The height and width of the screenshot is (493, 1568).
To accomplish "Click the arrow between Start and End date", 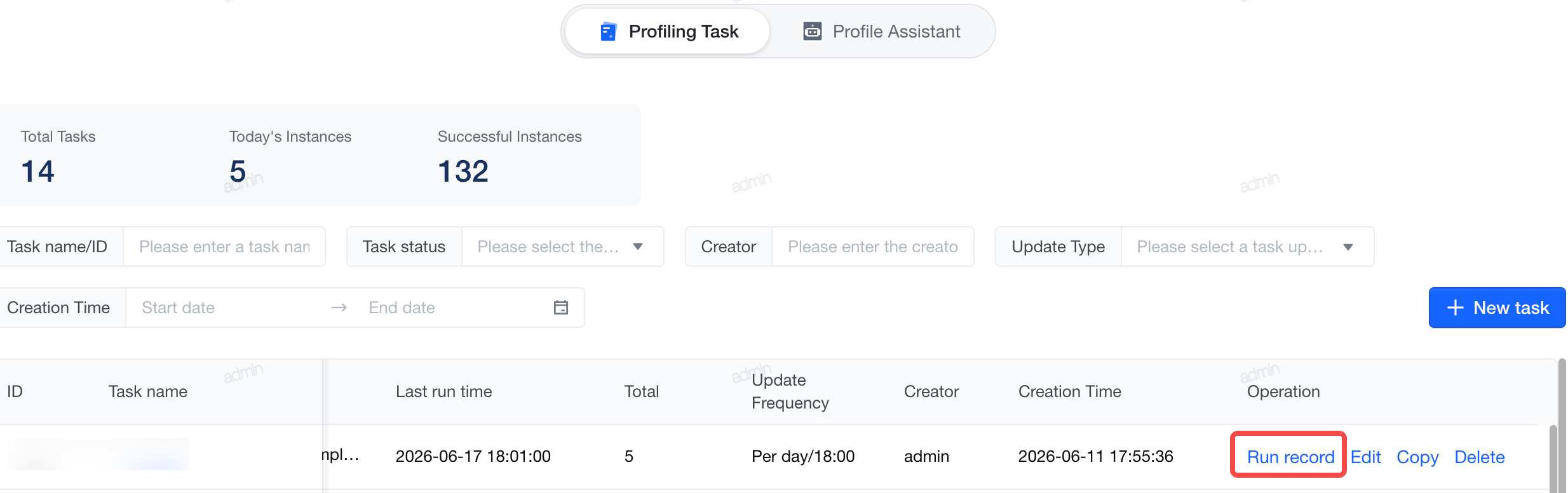I will [x=339, y=307].
